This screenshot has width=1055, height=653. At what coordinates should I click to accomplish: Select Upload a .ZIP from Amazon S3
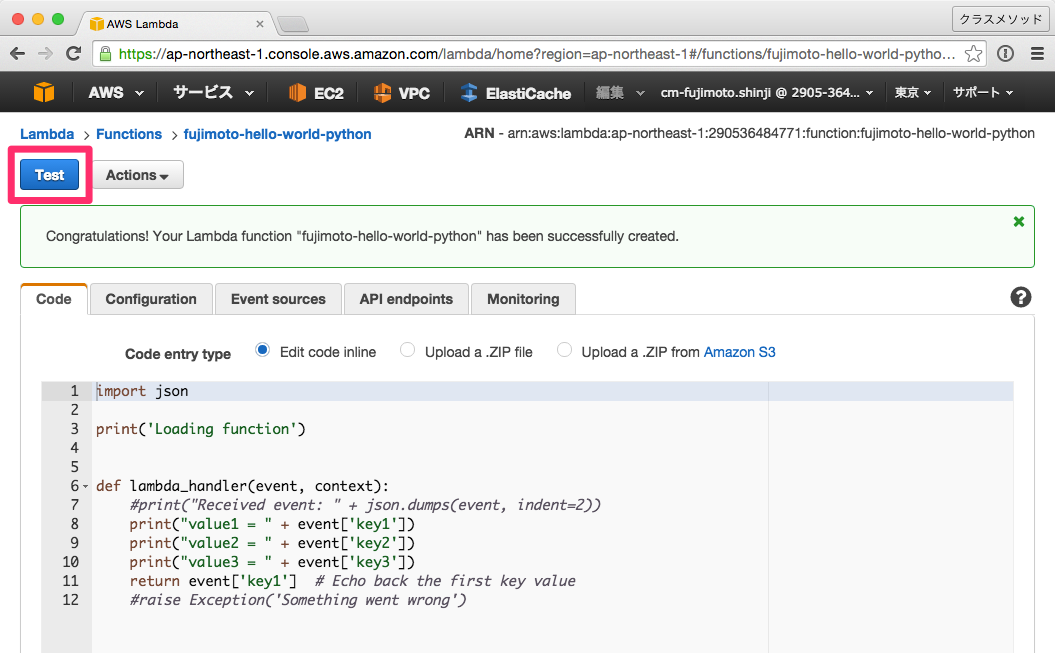click(565, 350)
